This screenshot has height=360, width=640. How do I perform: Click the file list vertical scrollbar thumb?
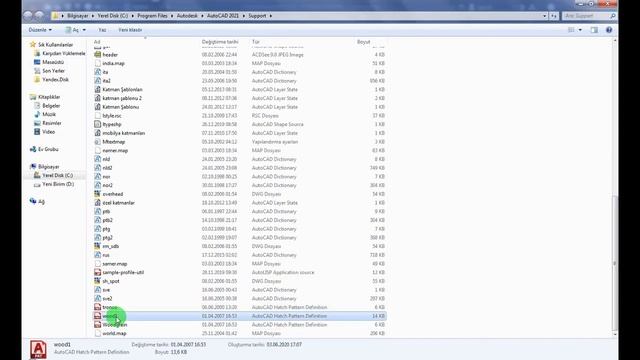coord(615,263)
